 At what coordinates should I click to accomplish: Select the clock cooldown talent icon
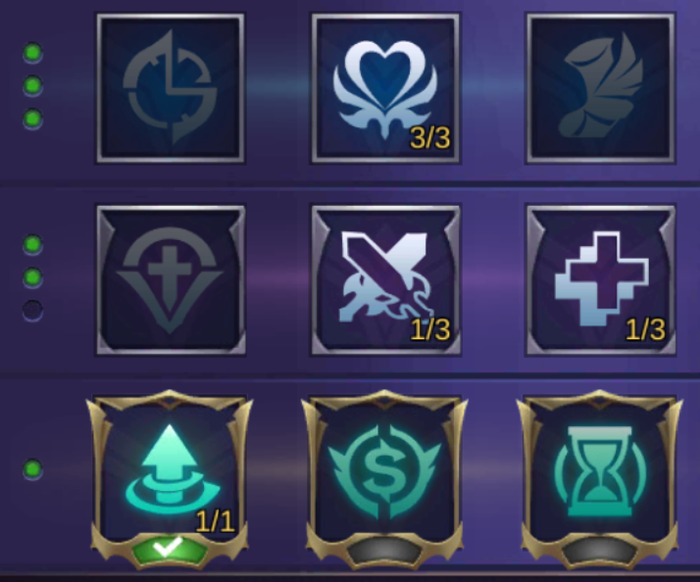[x=171, y=88]
